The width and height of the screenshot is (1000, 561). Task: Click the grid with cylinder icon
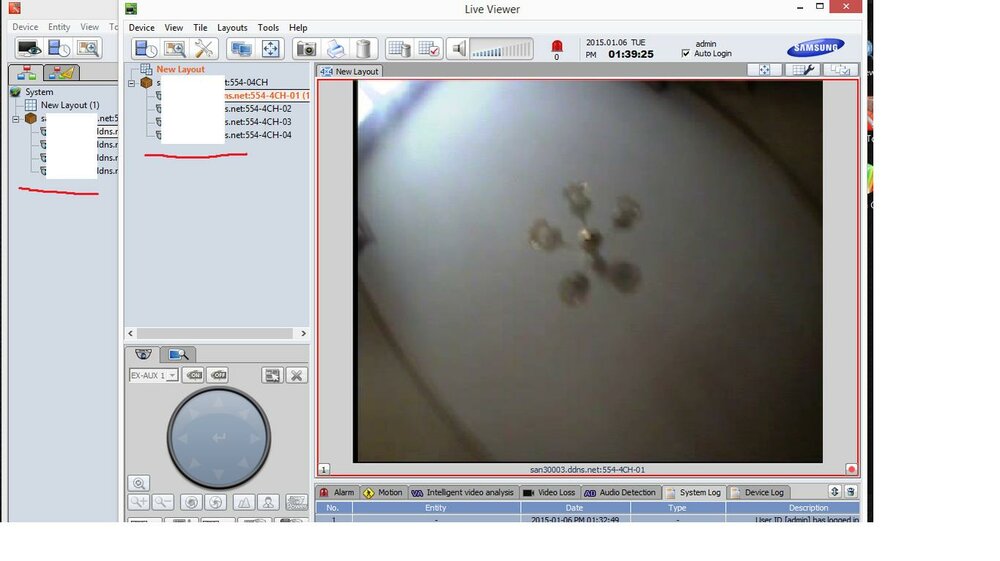399,48
